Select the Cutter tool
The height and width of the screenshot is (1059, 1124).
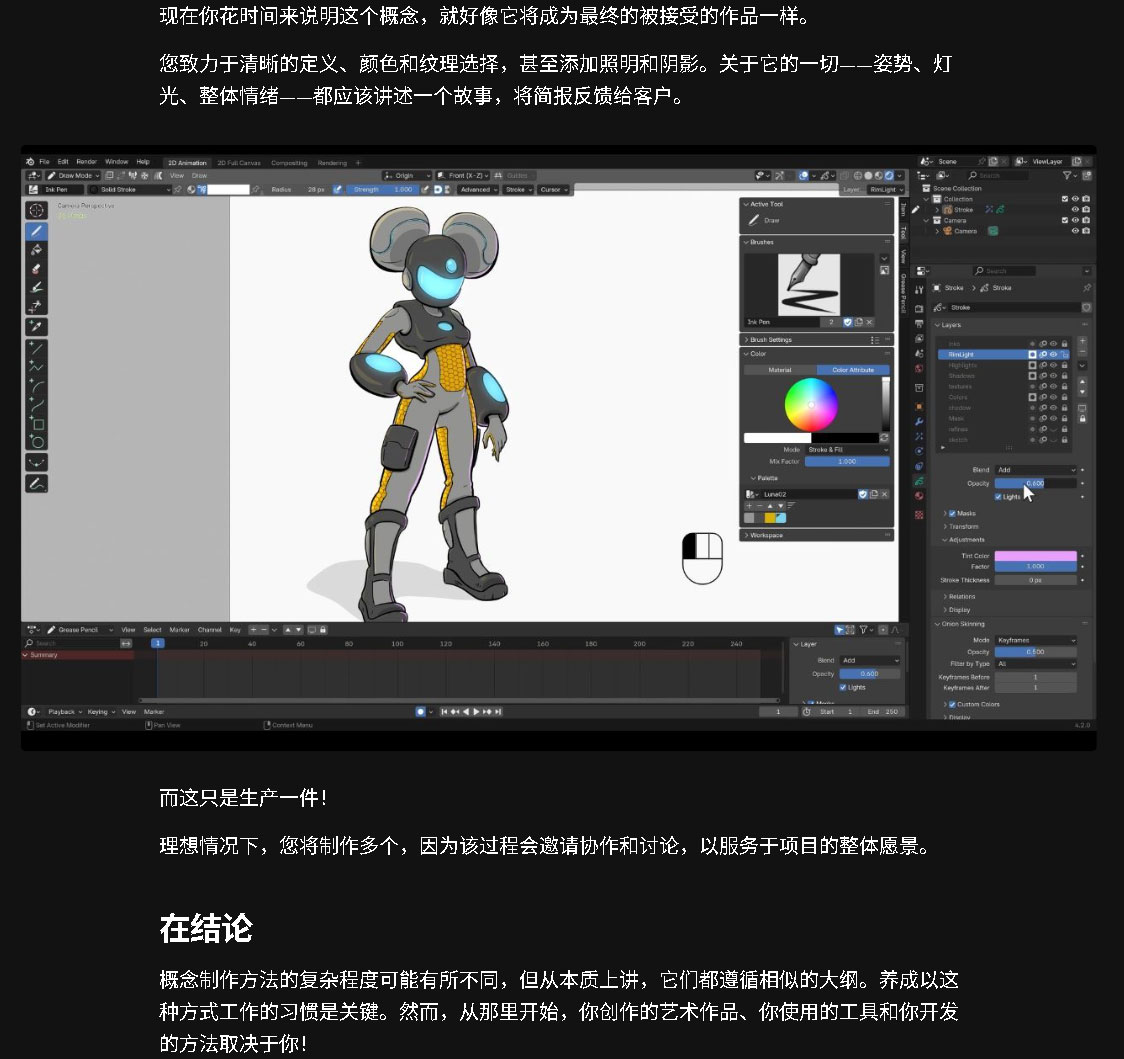coord(37,307)
